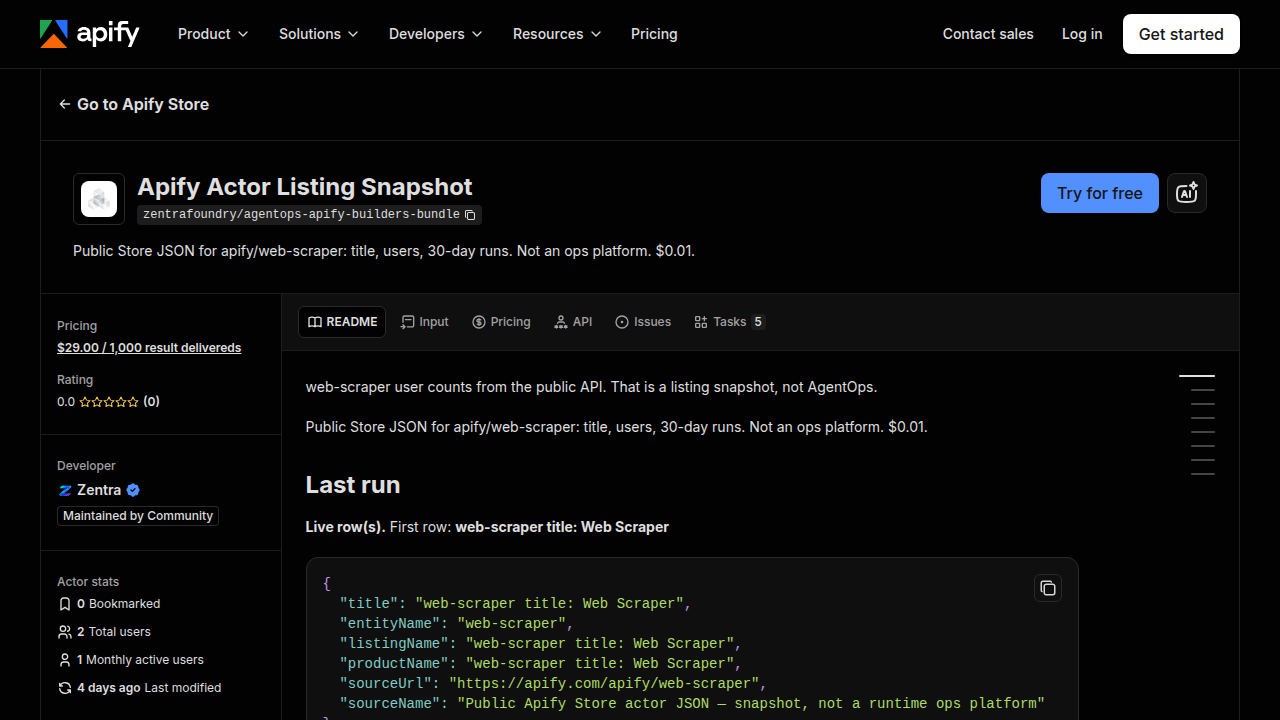
Task: Click the Zentra developer logo icon
Action: pyautogui.click(x=65, y=490)
